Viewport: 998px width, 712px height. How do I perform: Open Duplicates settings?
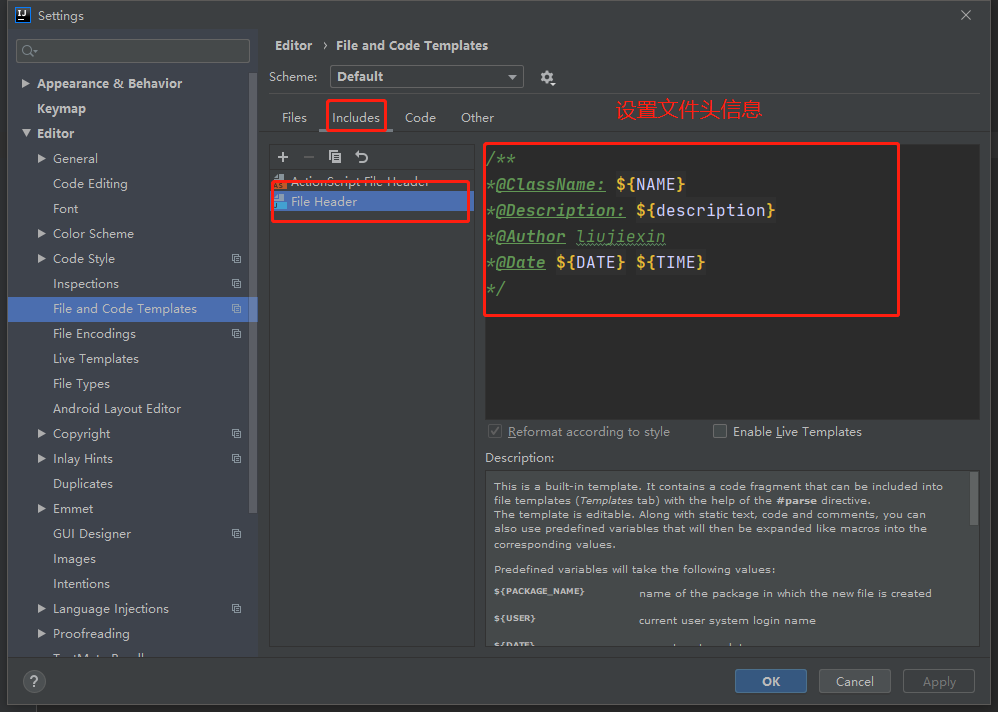coord(83,484)
